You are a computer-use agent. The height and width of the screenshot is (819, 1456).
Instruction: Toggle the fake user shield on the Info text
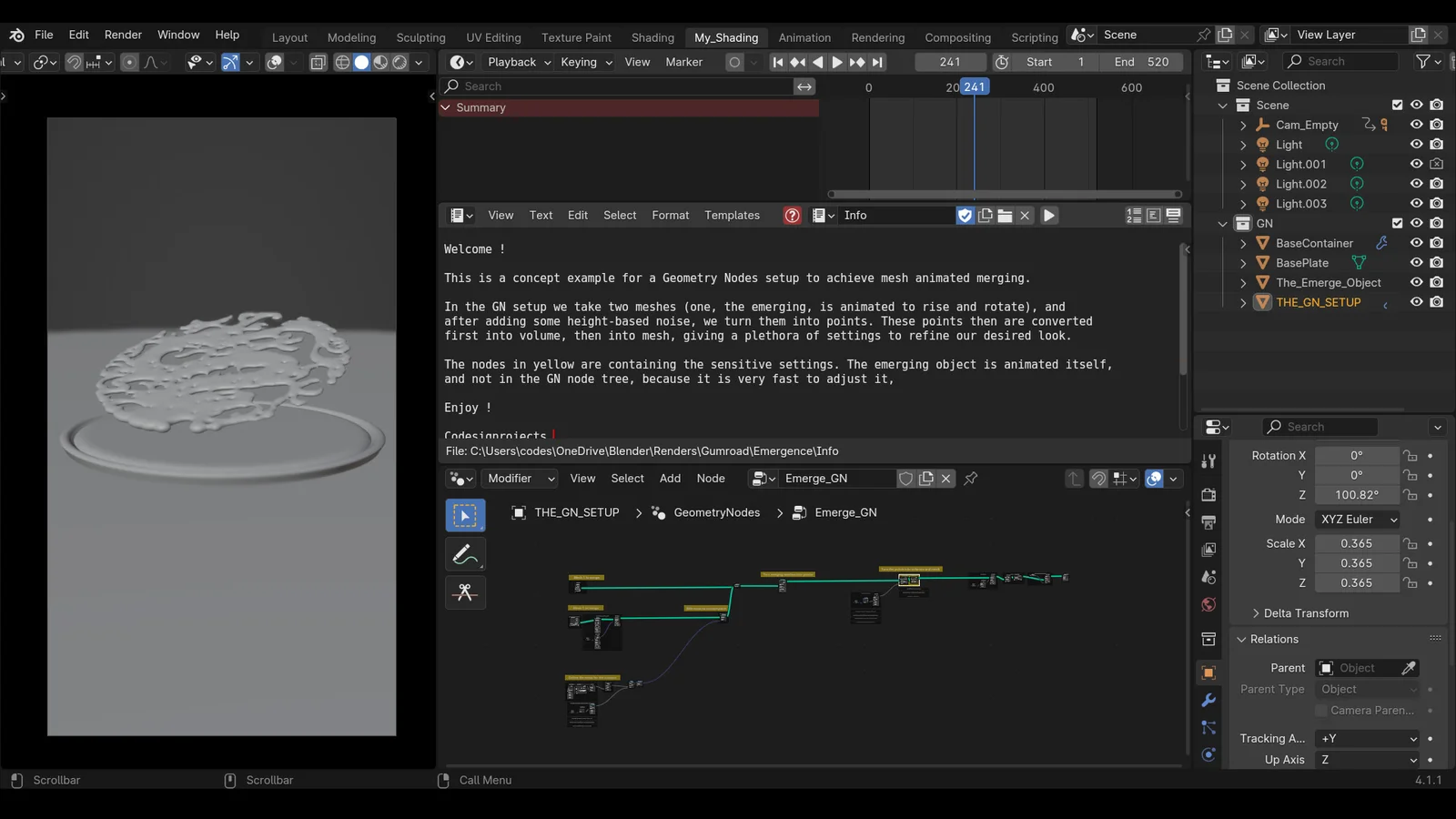(x=965, y=215)
